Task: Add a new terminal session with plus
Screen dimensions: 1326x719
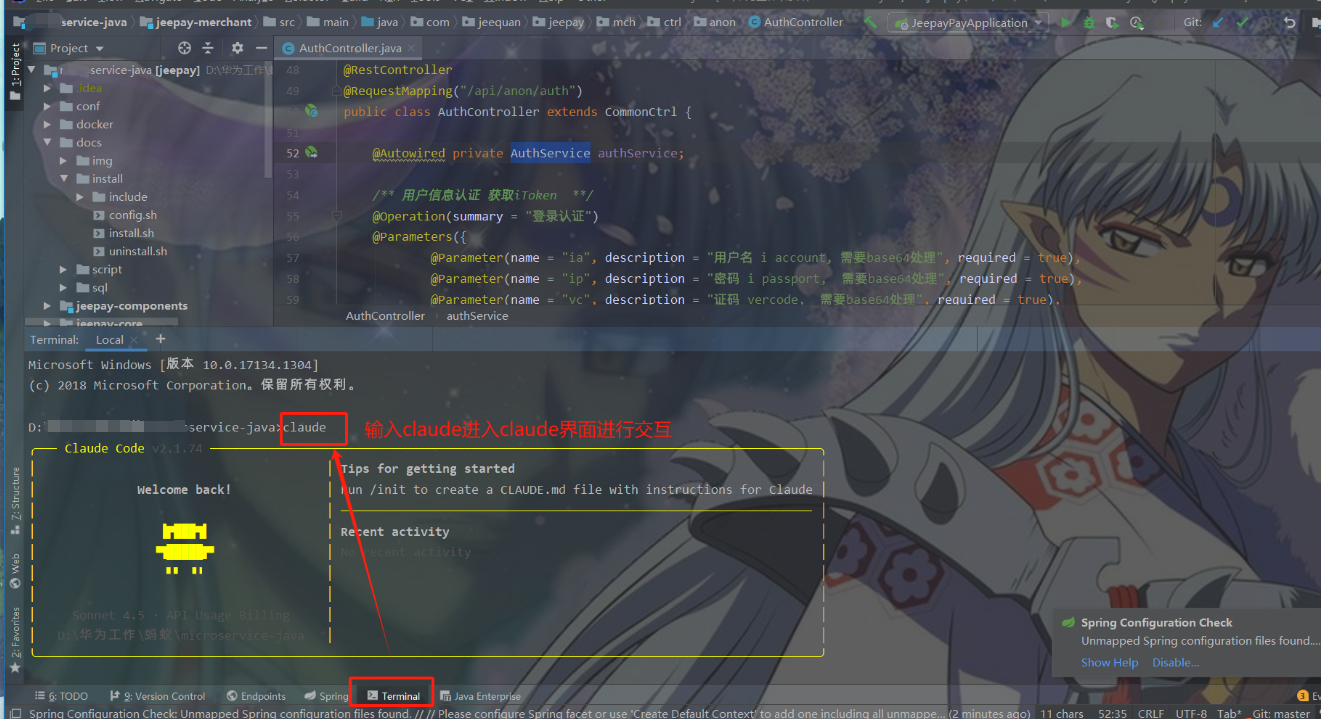Action: tap(160, 339)
